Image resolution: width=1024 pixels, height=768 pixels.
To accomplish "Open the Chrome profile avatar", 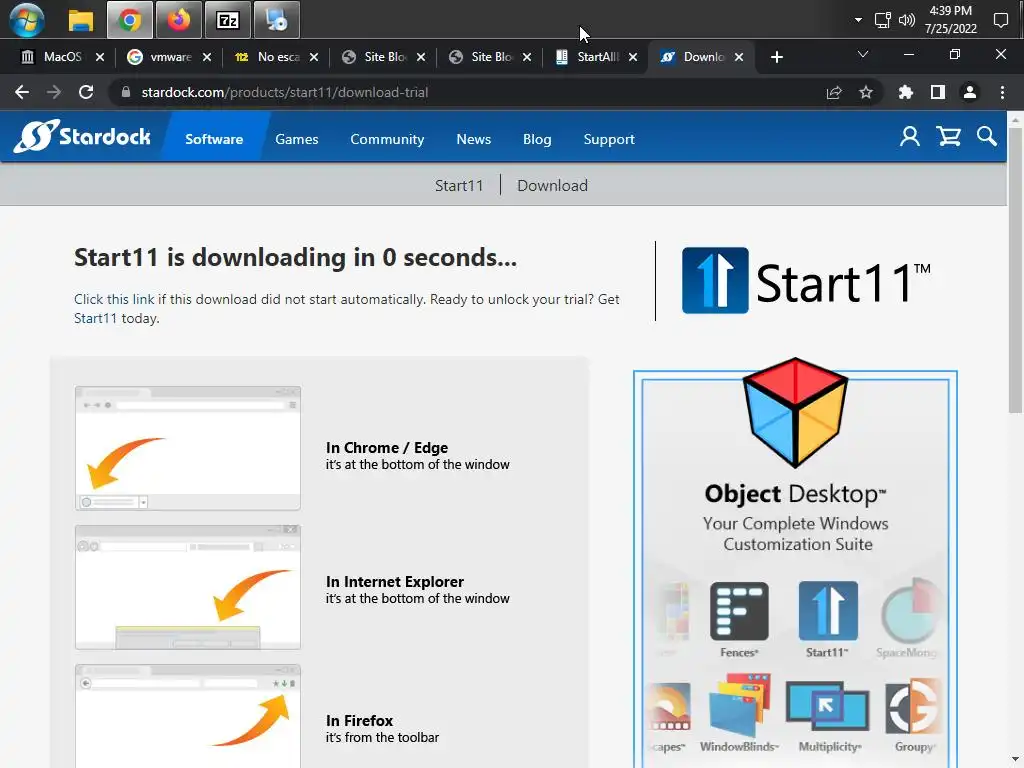I will pos(970,92).
